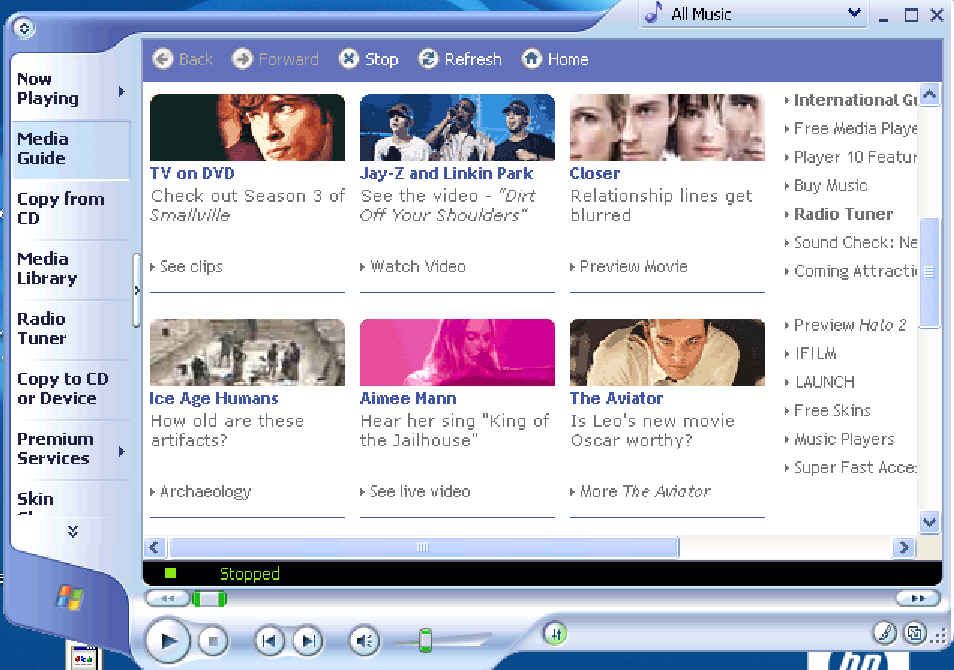Expand the Premium Services arrow menu
Viewport: 954px width, 670px height.
click(x=122, y=452)
